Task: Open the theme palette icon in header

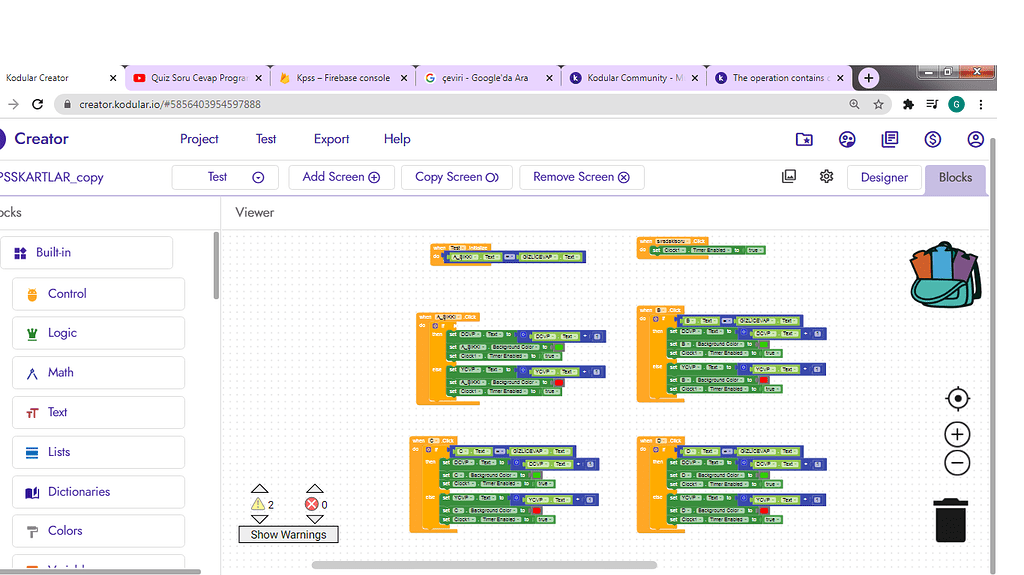Action: 847,140
